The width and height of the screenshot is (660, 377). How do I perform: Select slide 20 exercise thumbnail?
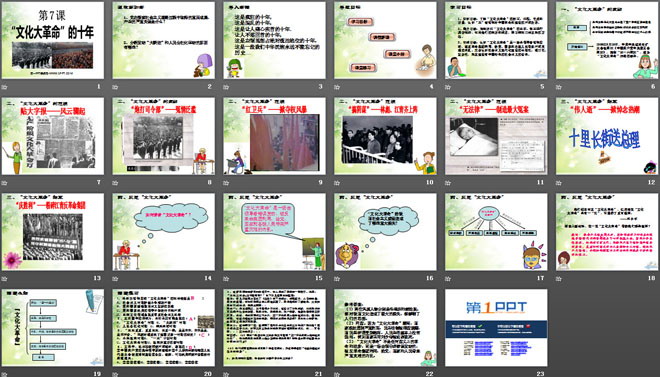(x=163, y=328)
